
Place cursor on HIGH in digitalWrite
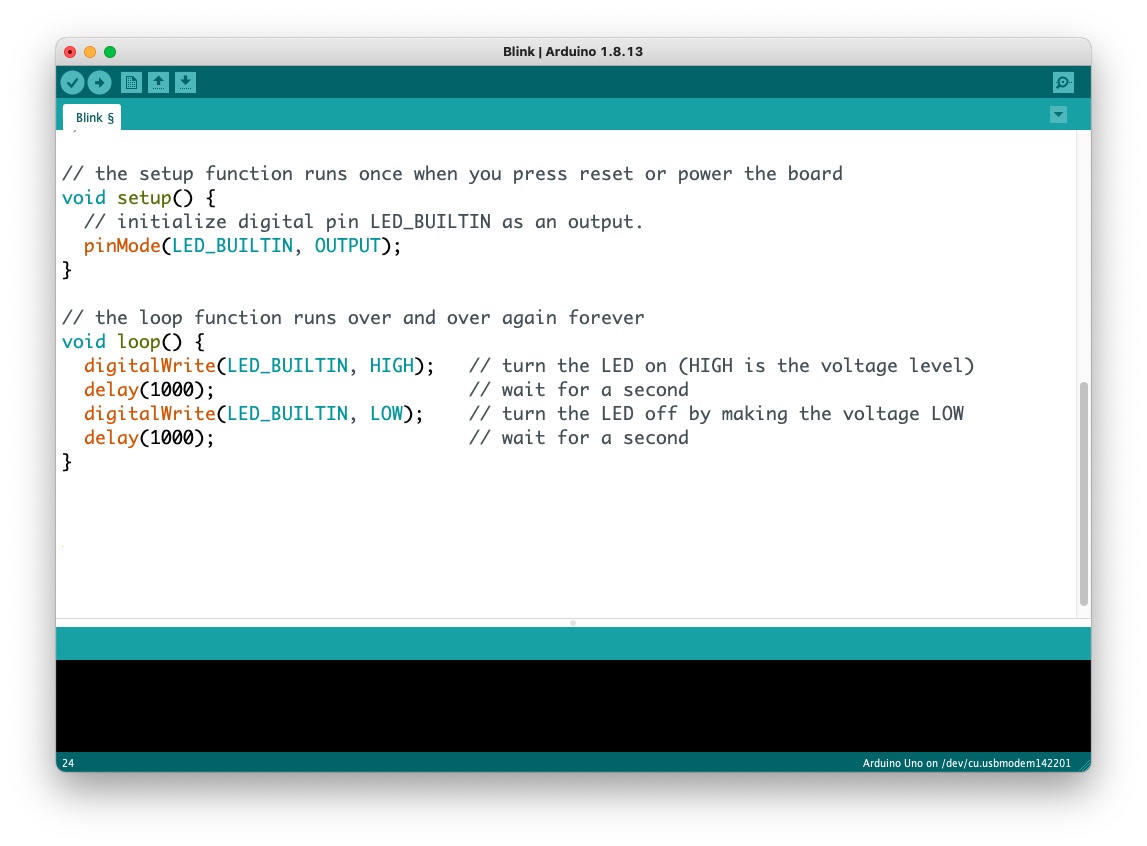coord(392,366)
